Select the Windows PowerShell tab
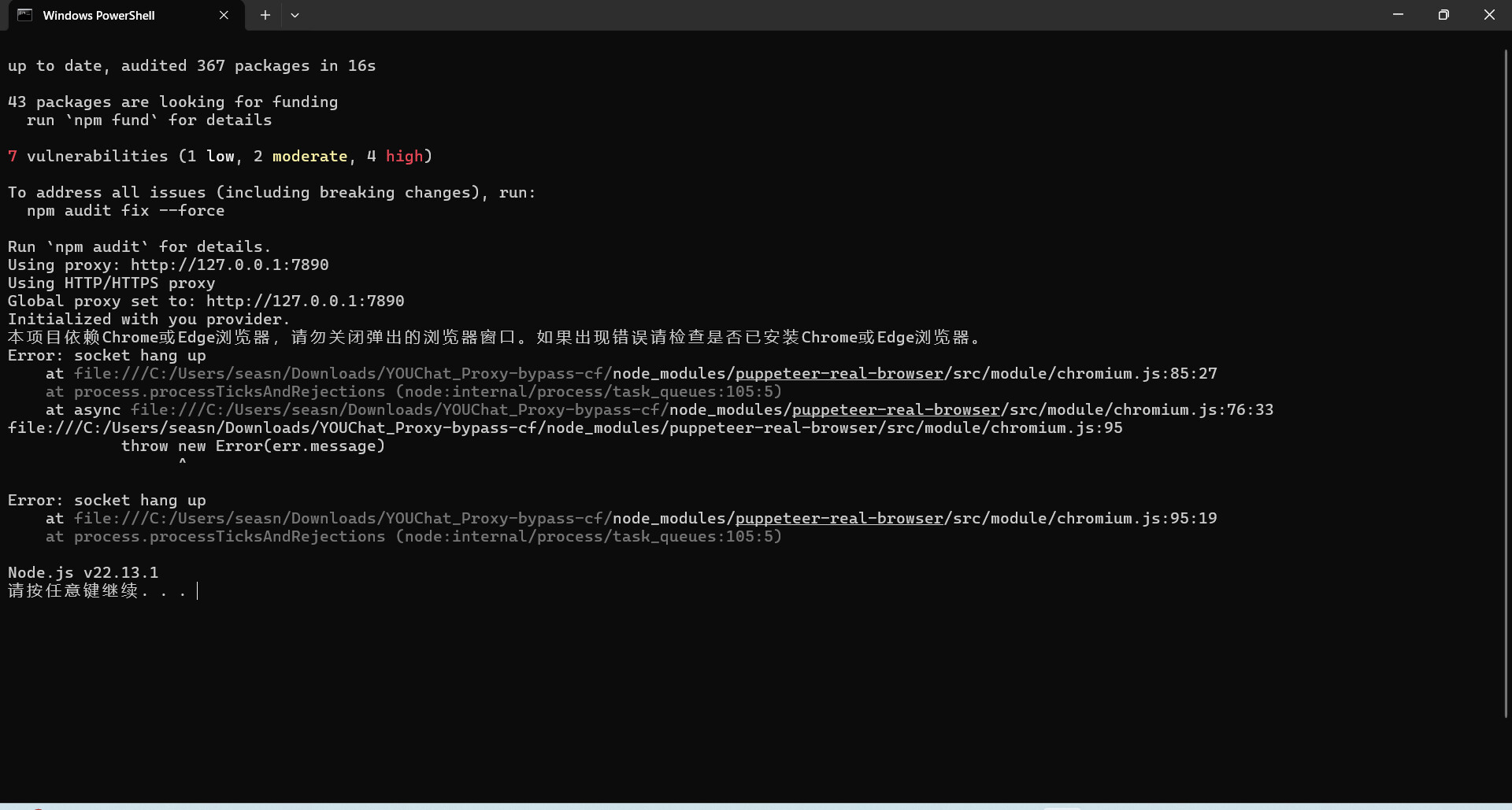 click(x=98, y=16)
